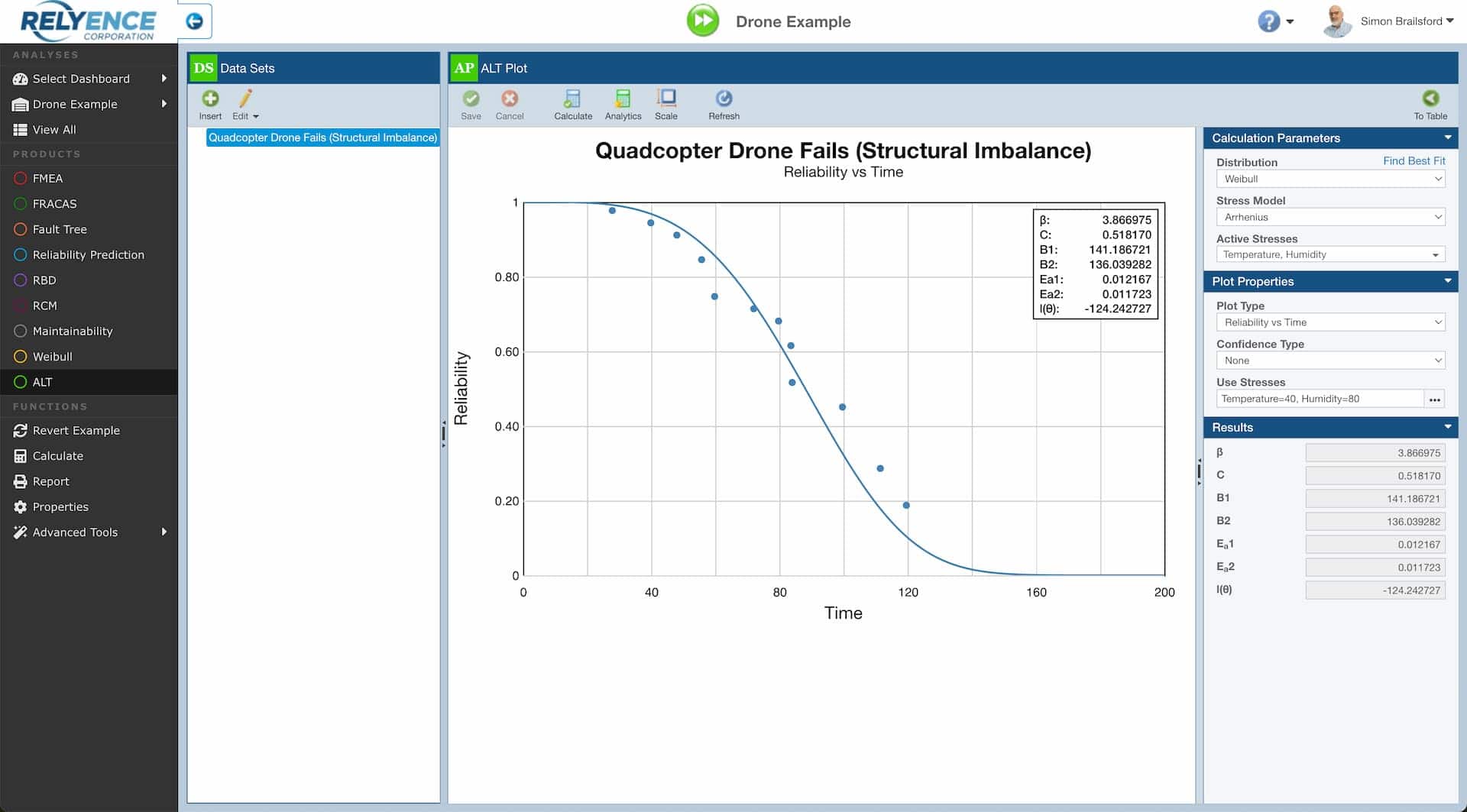Image resolution: width=1467 pixels, height=812 pixels.
Task: Select Revert Example in the Functions section
Action: [76, 430]
